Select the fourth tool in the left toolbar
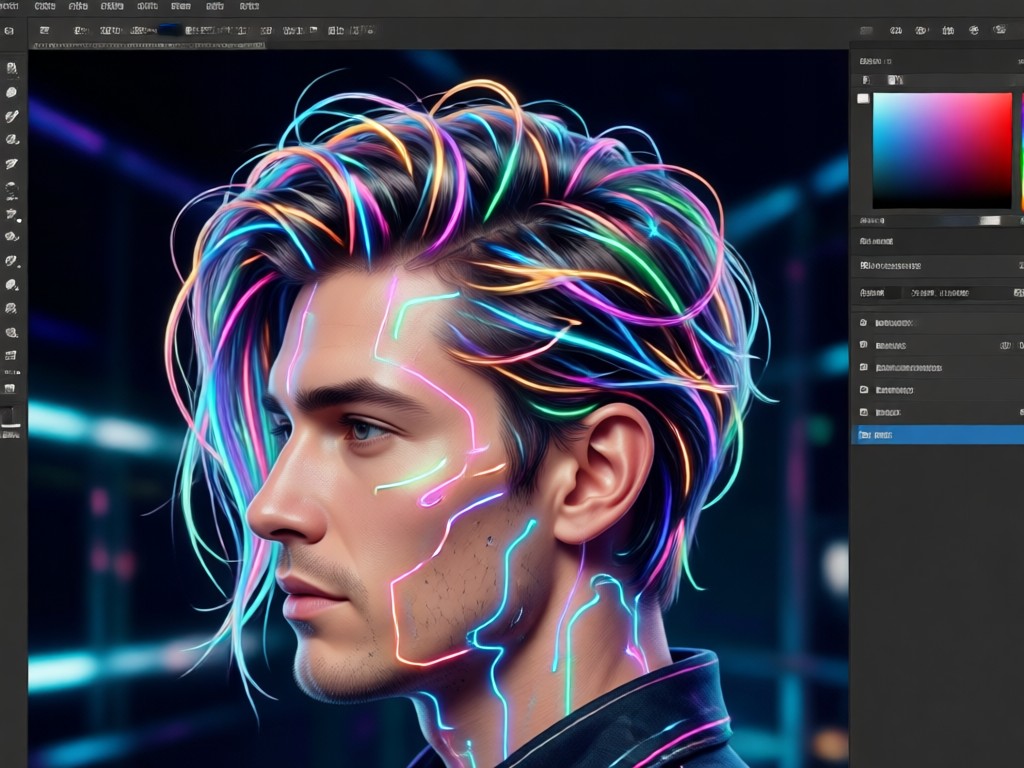This screenshot has height=768, width=1024. tap(11, 140)
